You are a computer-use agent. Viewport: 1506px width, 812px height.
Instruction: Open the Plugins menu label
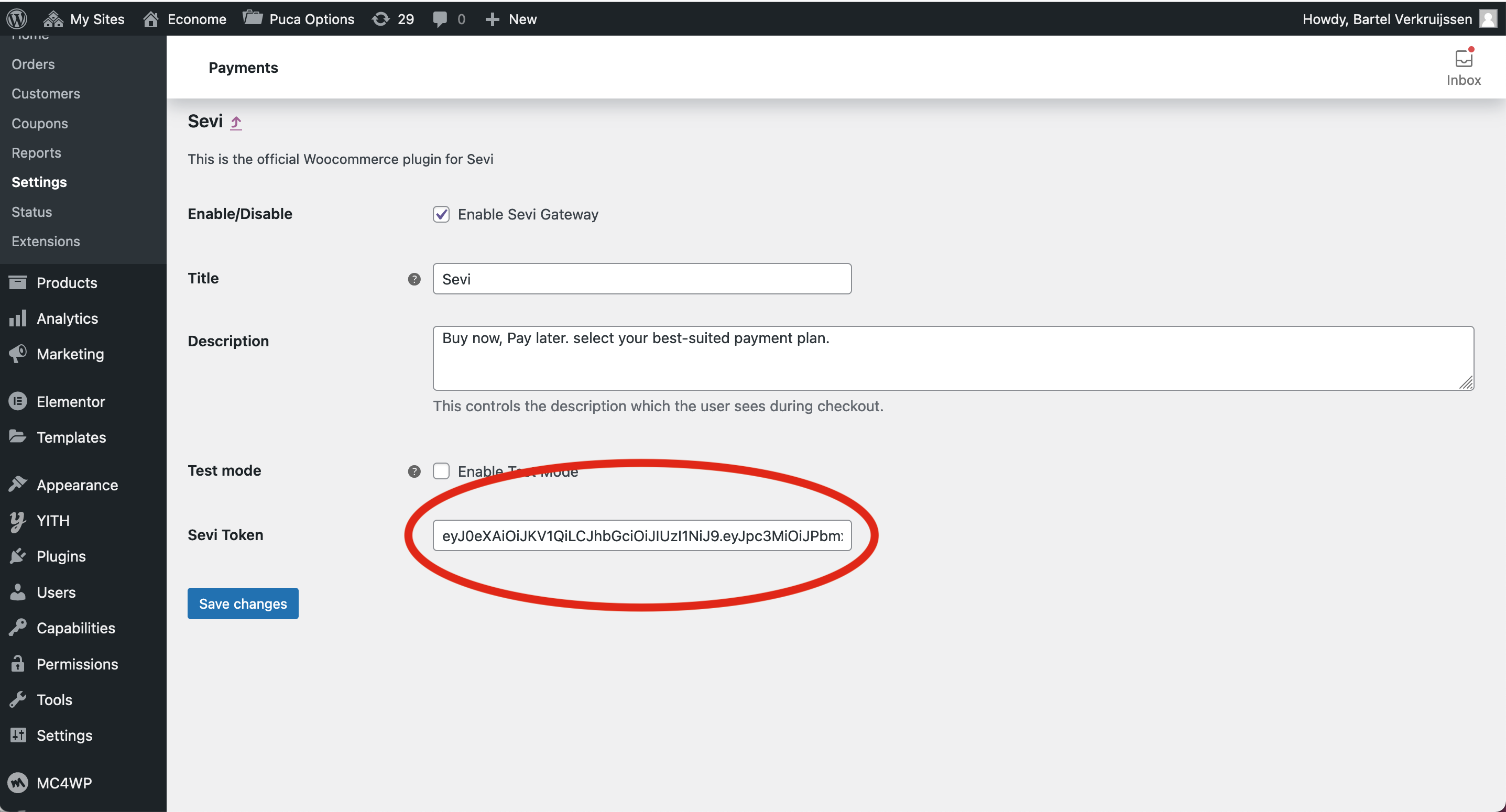point(61,556)
